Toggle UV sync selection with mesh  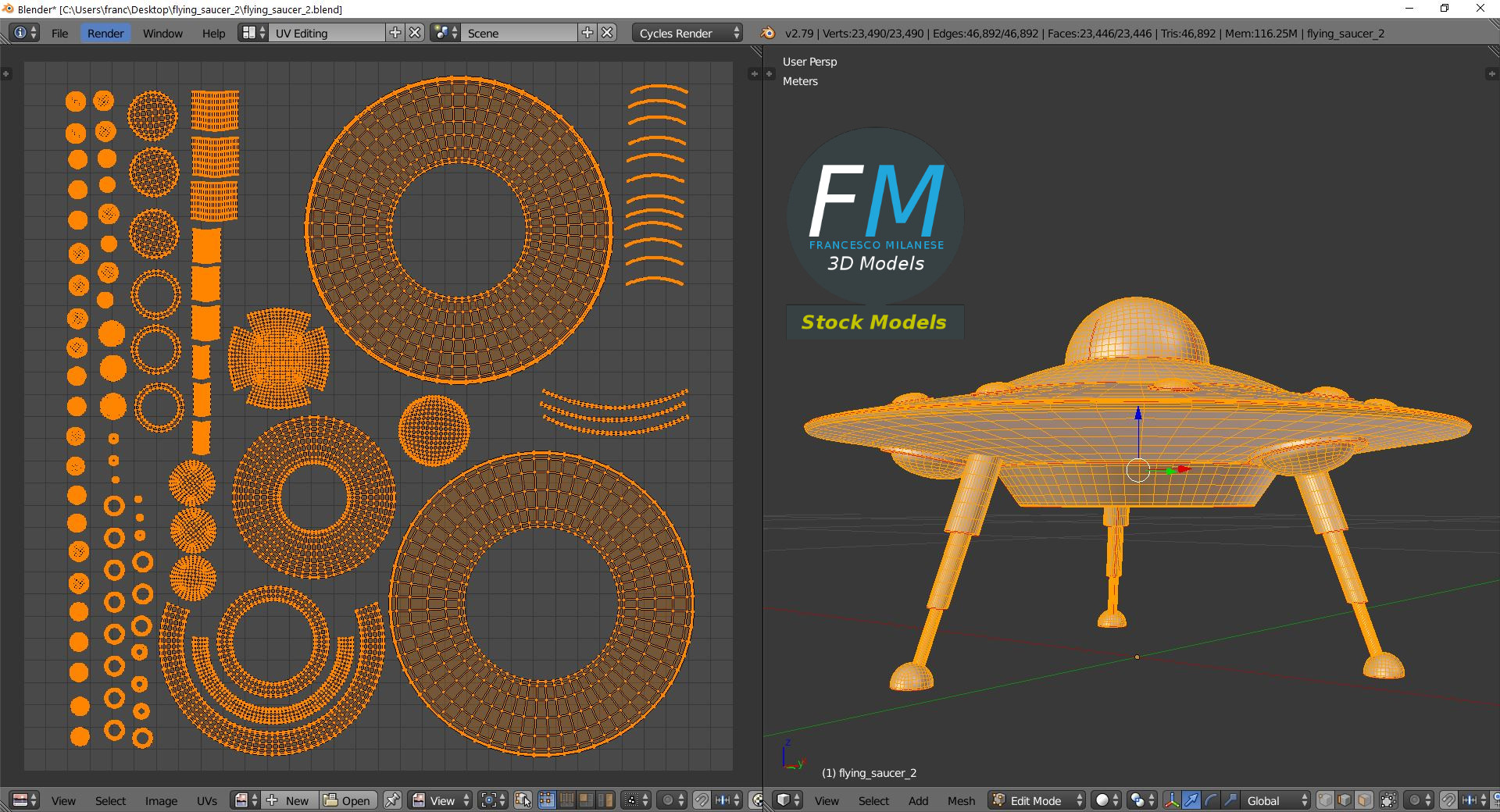[x=523, y=800]
